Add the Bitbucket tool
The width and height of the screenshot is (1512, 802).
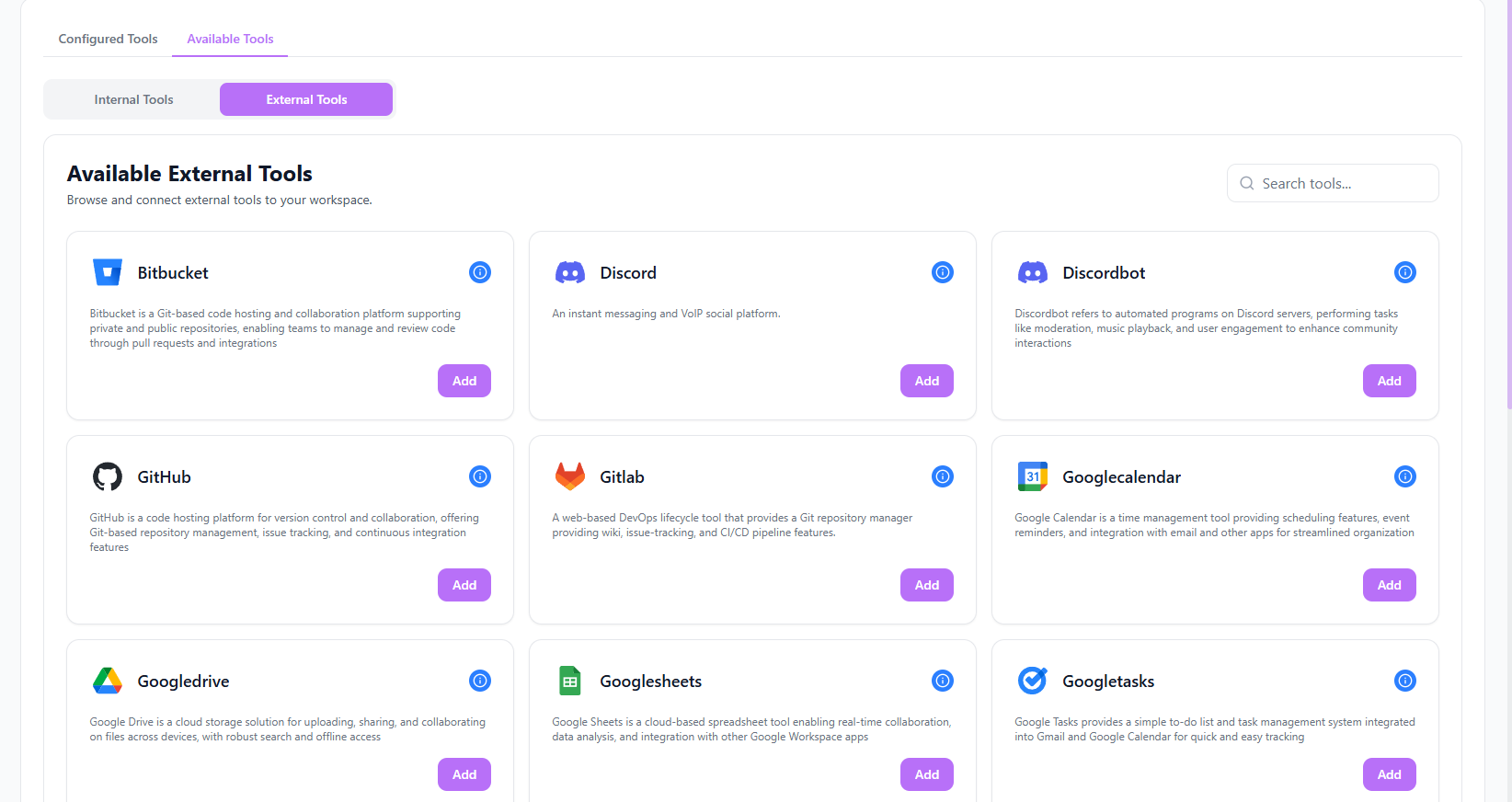coord(464,381)
